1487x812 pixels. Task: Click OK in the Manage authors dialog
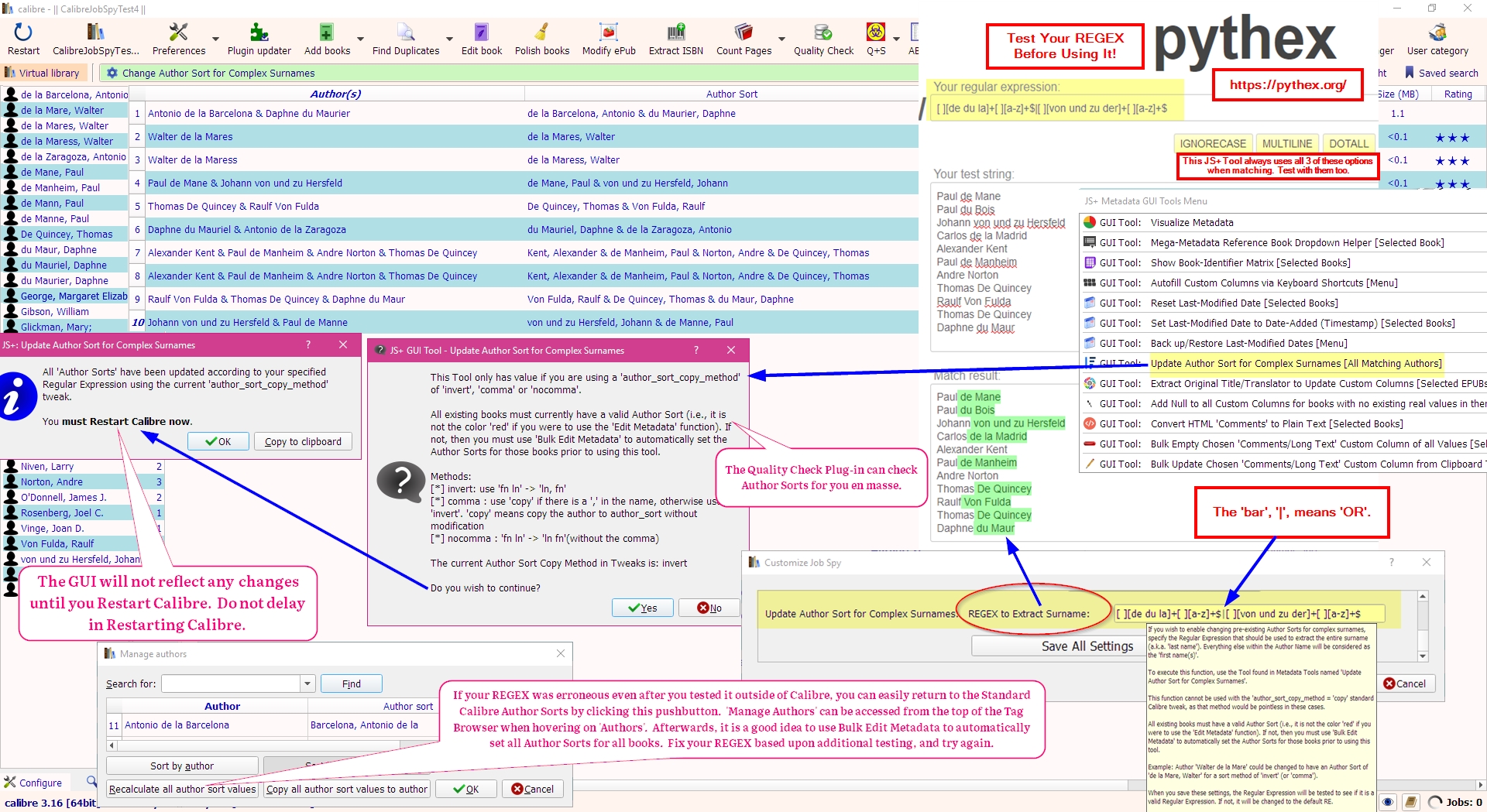click(465, 789)
